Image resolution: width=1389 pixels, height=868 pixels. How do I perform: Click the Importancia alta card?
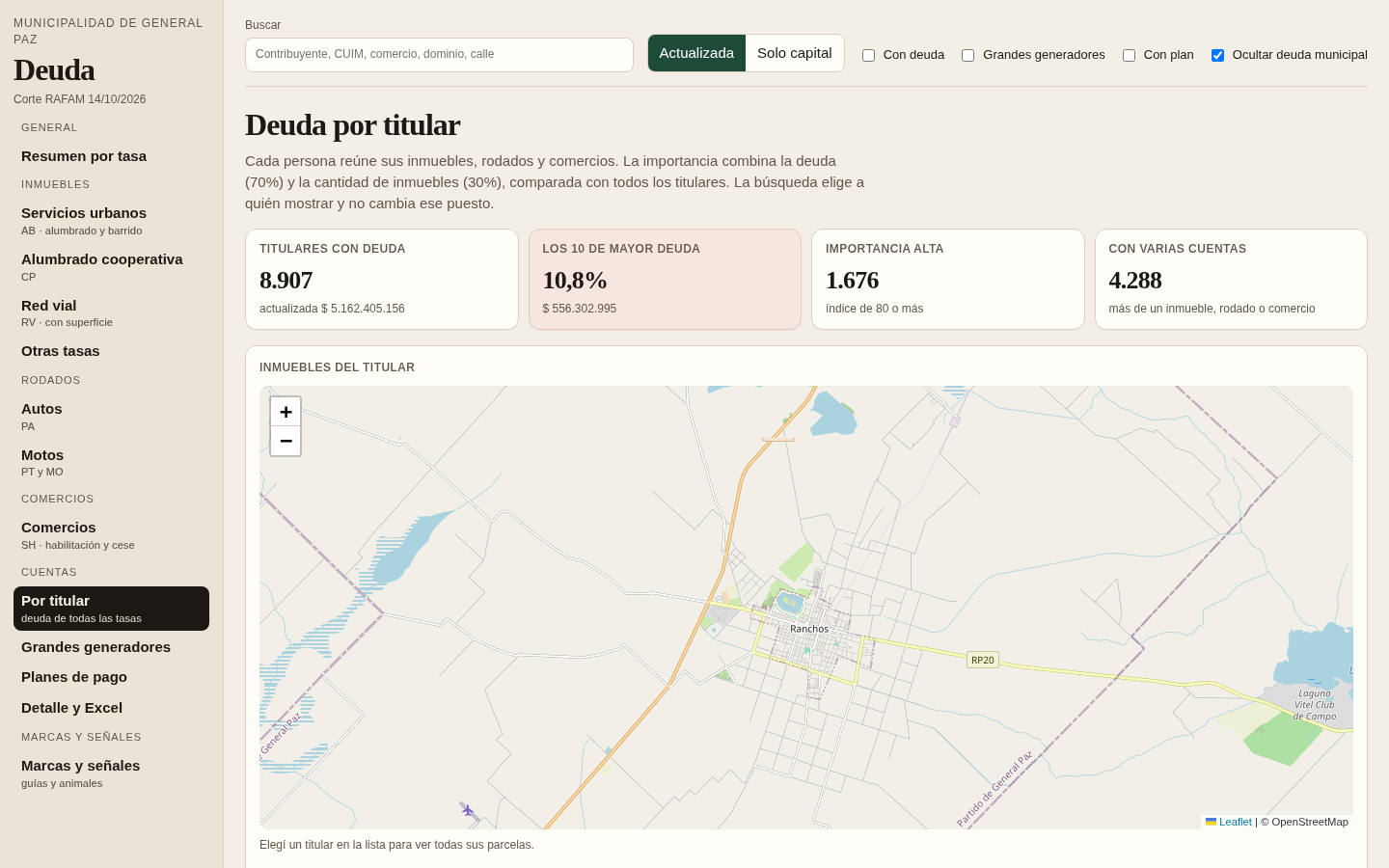tap(948, 279)
